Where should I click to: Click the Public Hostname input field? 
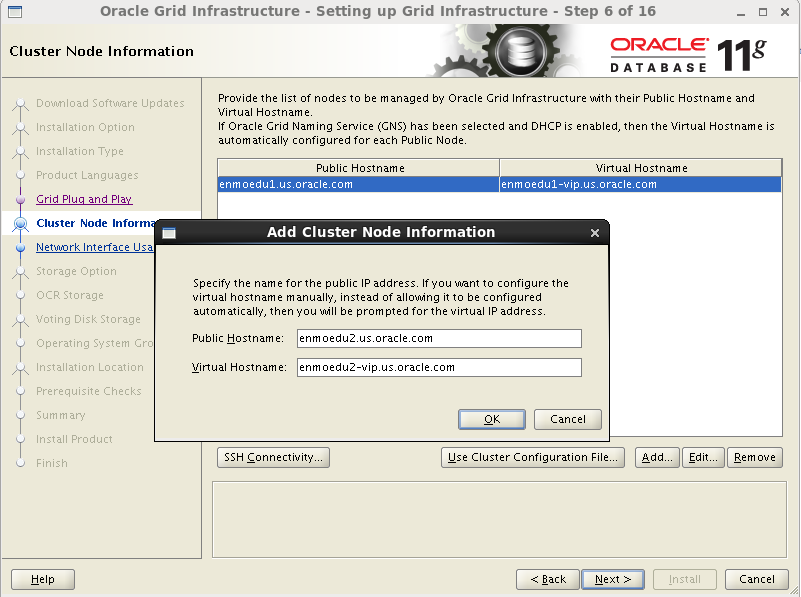coord(439,338)
